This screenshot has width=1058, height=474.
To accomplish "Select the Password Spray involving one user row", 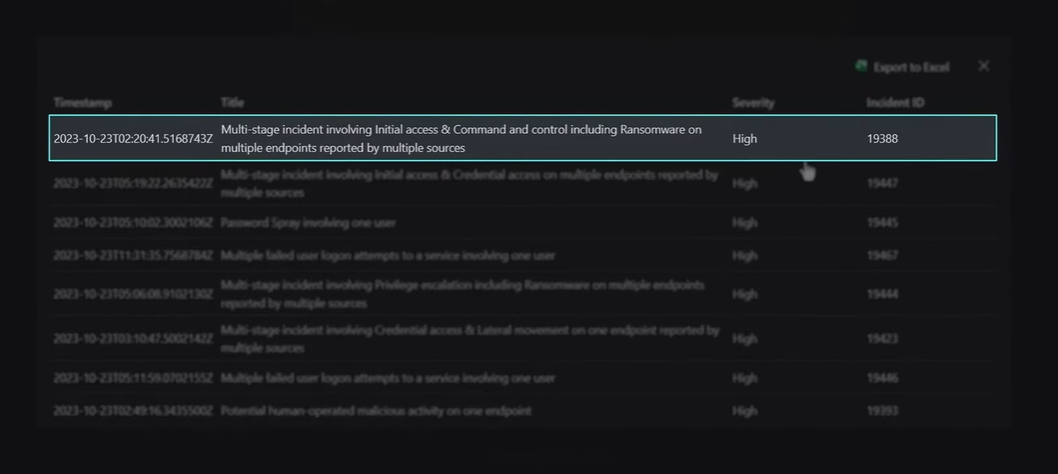I will (308, 222).
